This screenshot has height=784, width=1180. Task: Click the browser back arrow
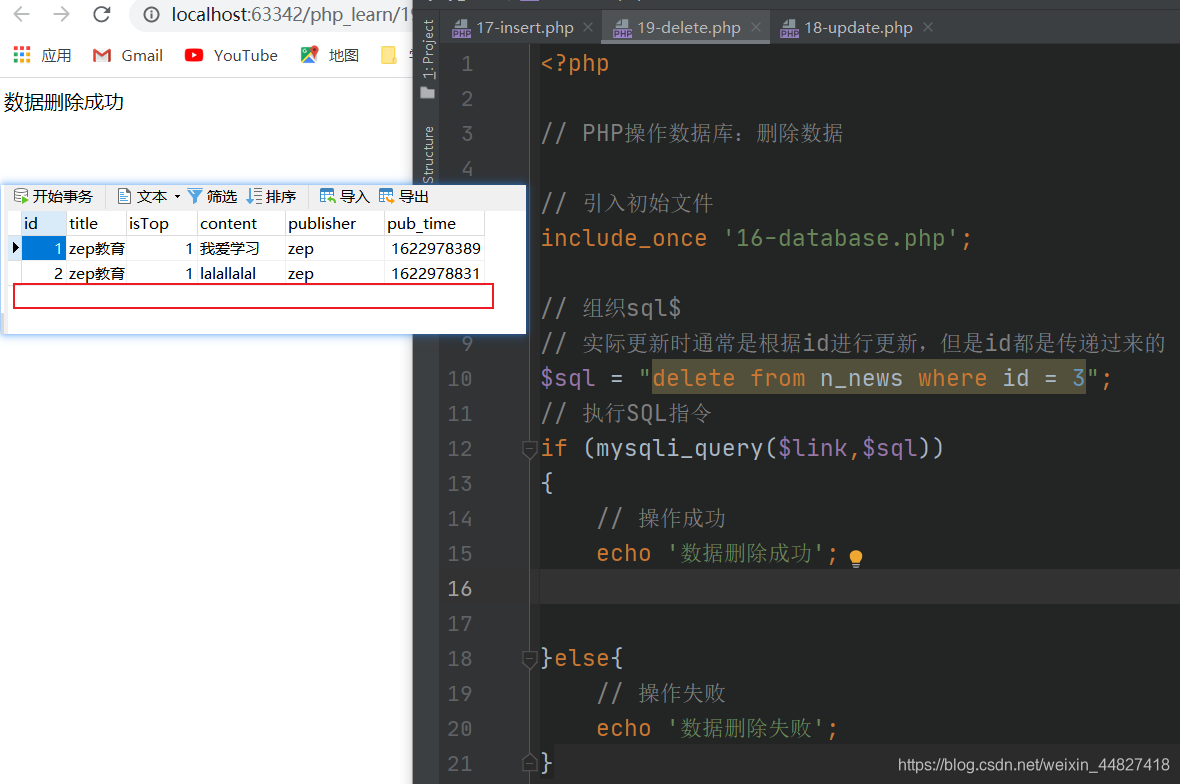point(22,14)
